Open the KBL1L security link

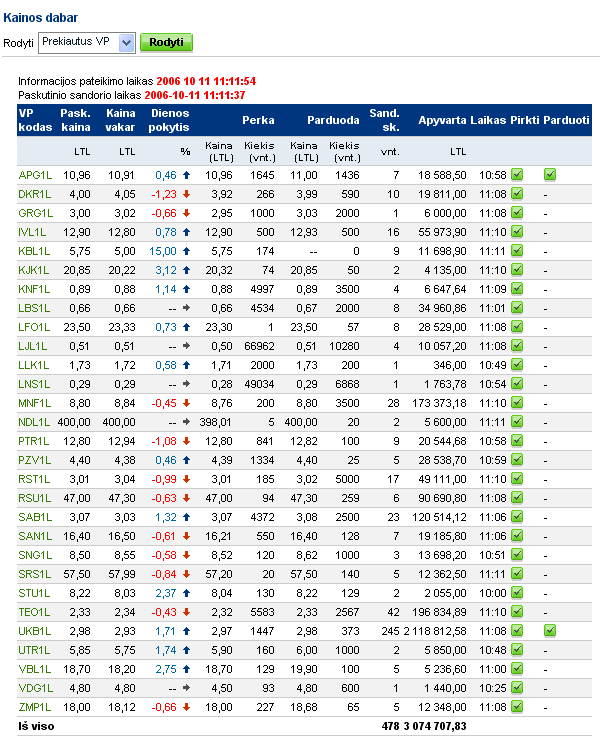tap(34, 251)
